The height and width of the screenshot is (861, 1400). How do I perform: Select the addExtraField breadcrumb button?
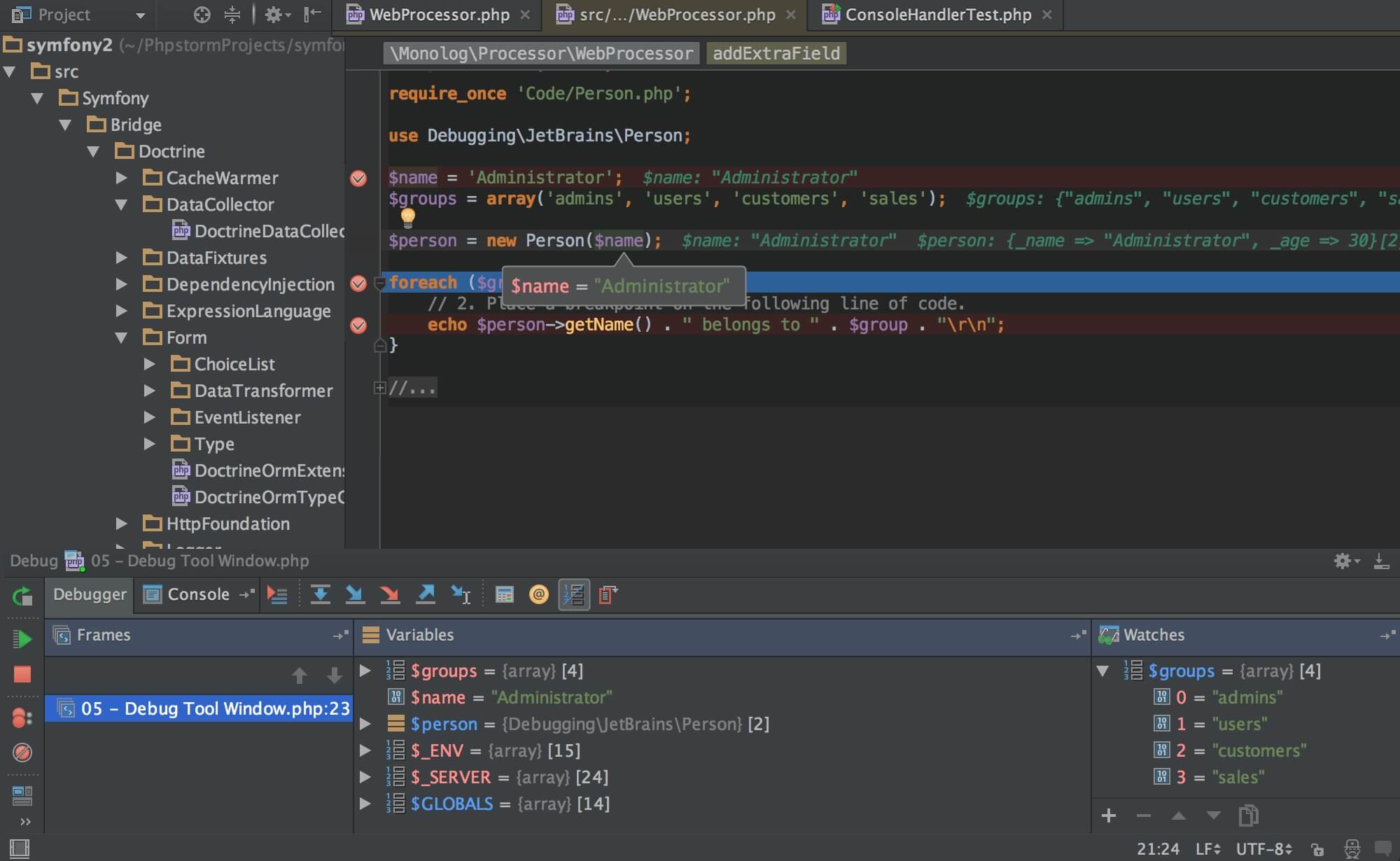pyautogui.click(x=775, y=53)
